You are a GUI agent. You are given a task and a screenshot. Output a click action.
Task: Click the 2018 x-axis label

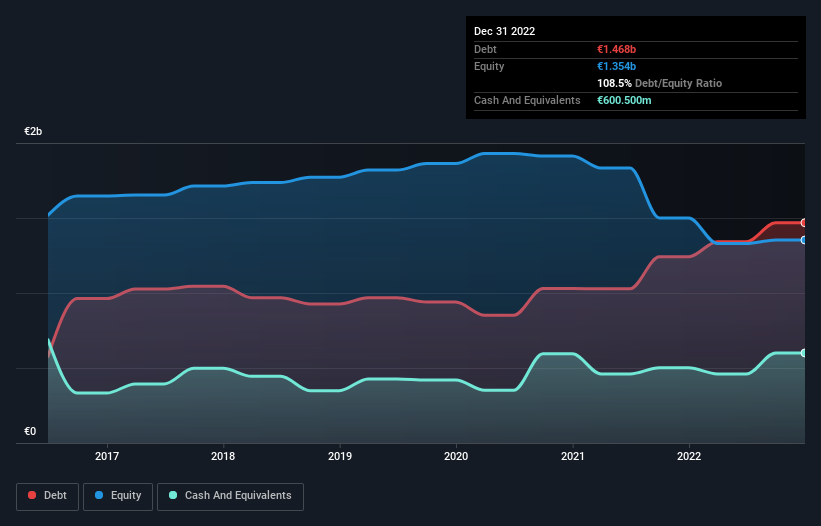pyautogui.click(x=223, y=456)
